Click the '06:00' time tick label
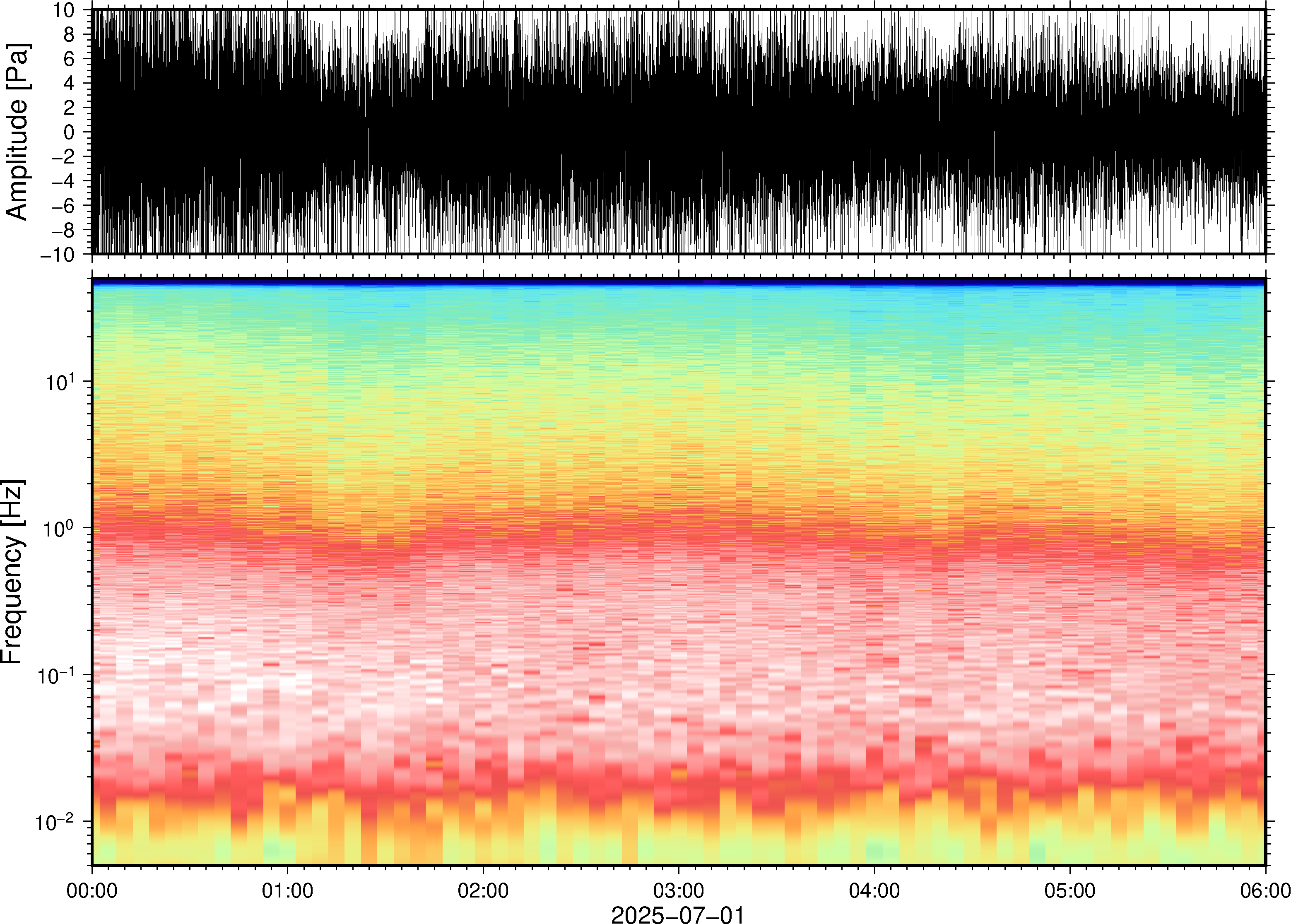 [1265, 890]
